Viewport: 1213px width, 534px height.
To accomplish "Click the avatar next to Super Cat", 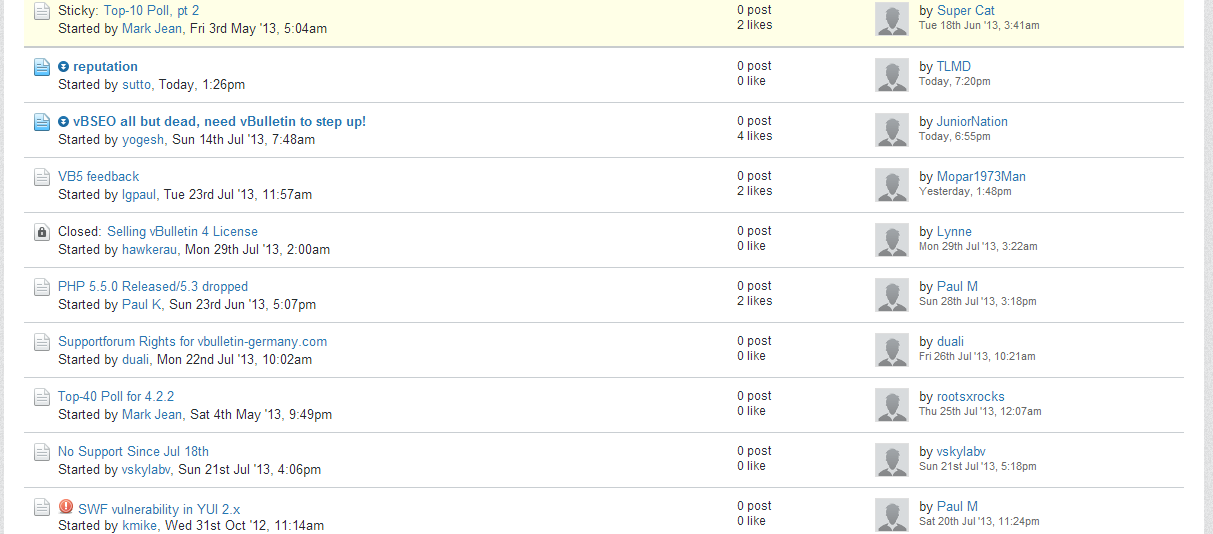I will point(892,19).
